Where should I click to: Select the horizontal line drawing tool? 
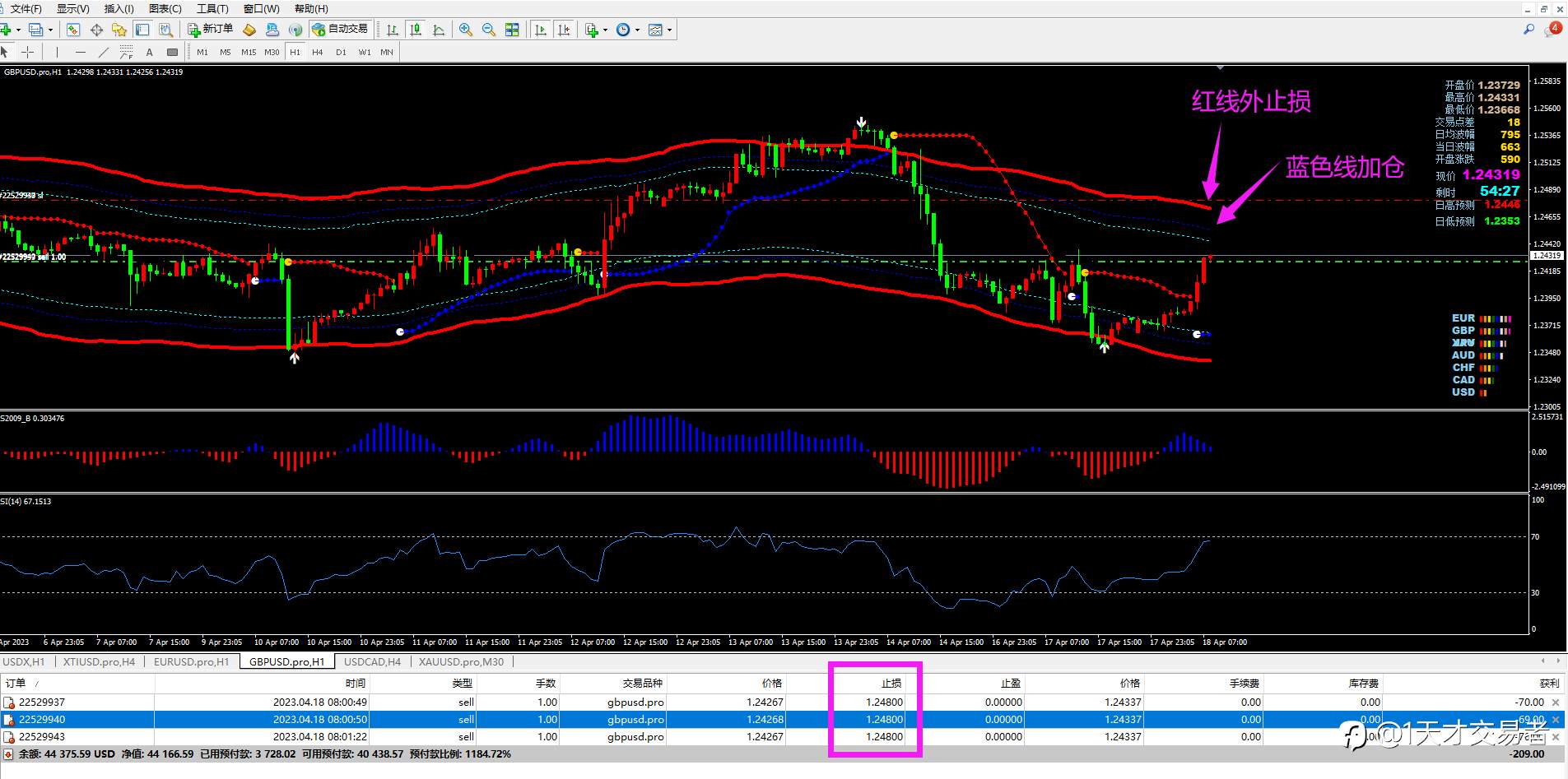tap(80, 52)
